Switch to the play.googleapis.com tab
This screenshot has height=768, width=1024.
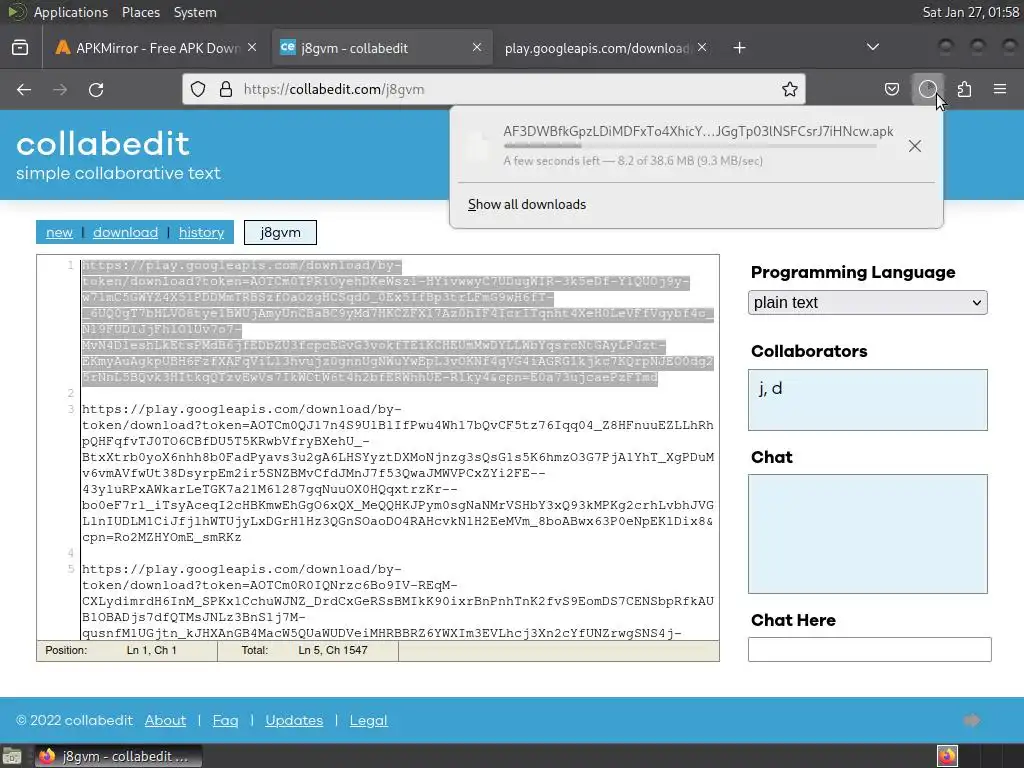604,48
